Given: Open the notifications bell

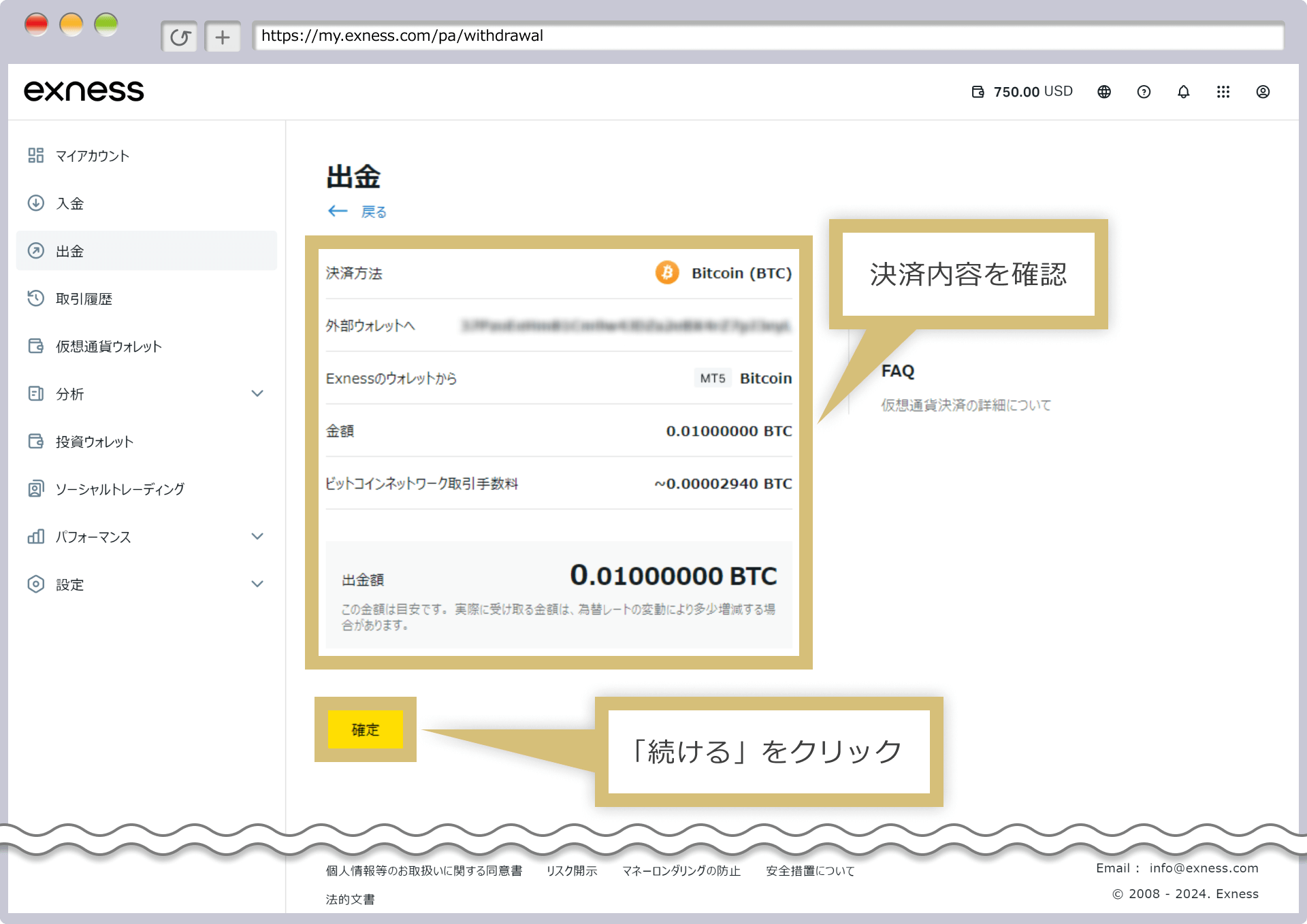Looking at the screenshot, I should pos(1184,92).
